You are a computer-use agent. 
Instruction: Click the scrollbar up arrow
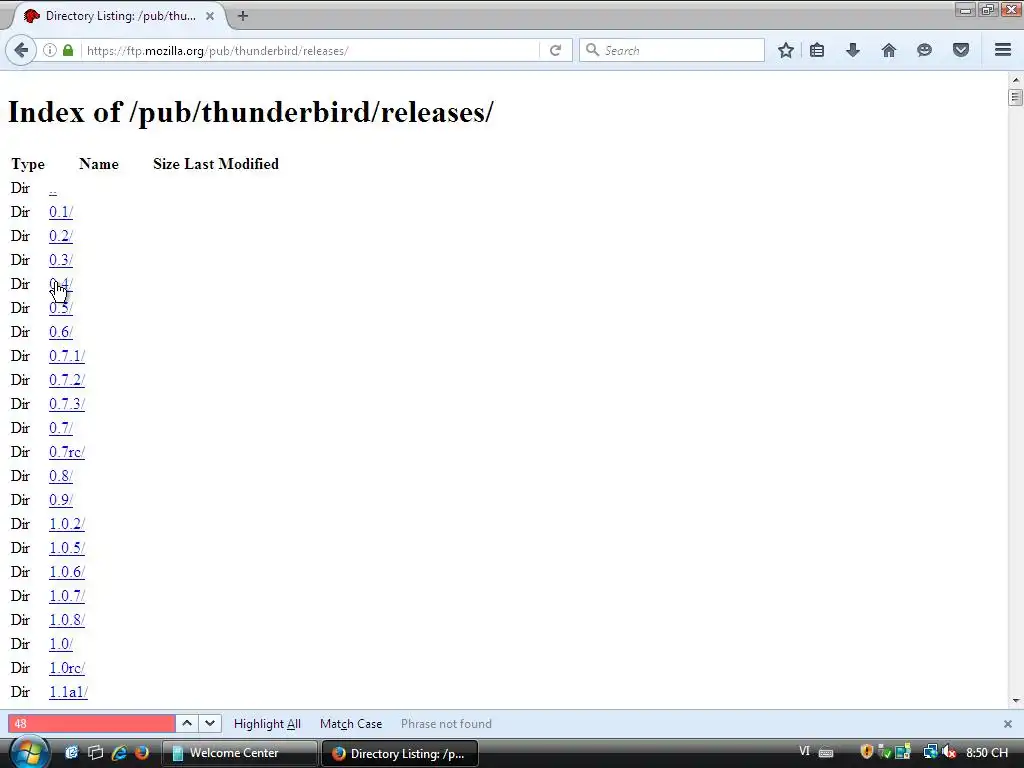coord(1016,80)
